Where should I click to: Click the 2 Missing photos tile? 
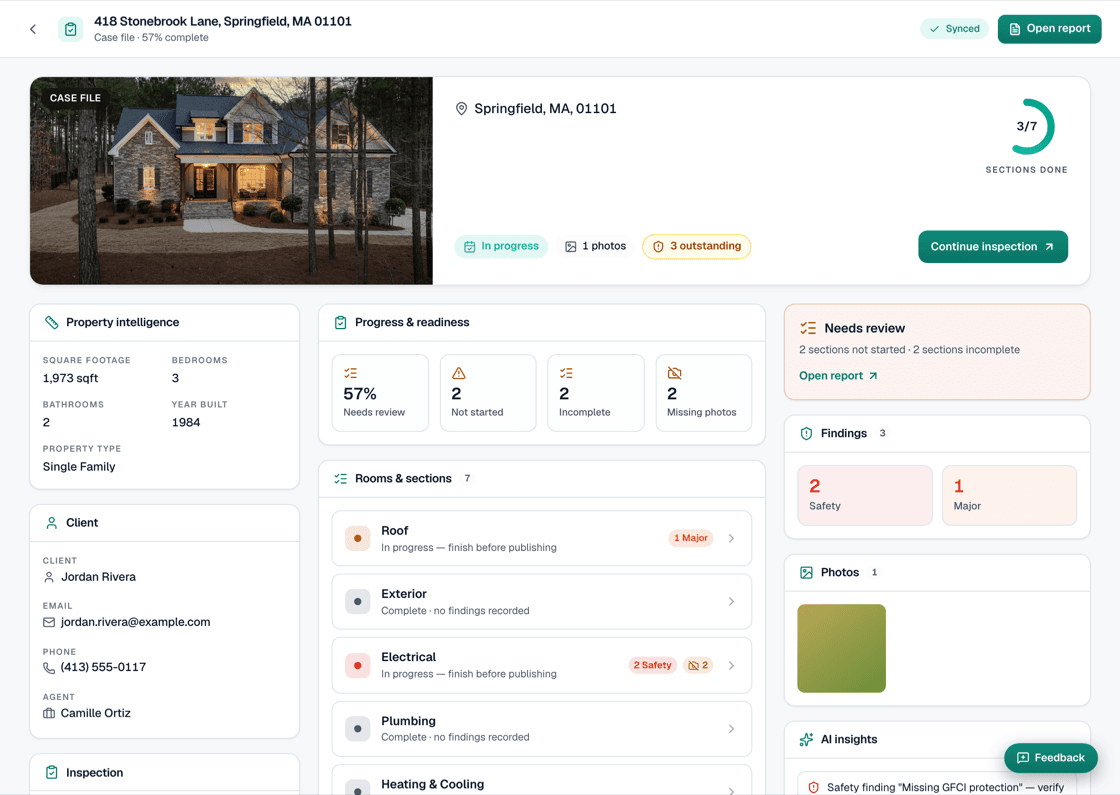coord(704,393)
